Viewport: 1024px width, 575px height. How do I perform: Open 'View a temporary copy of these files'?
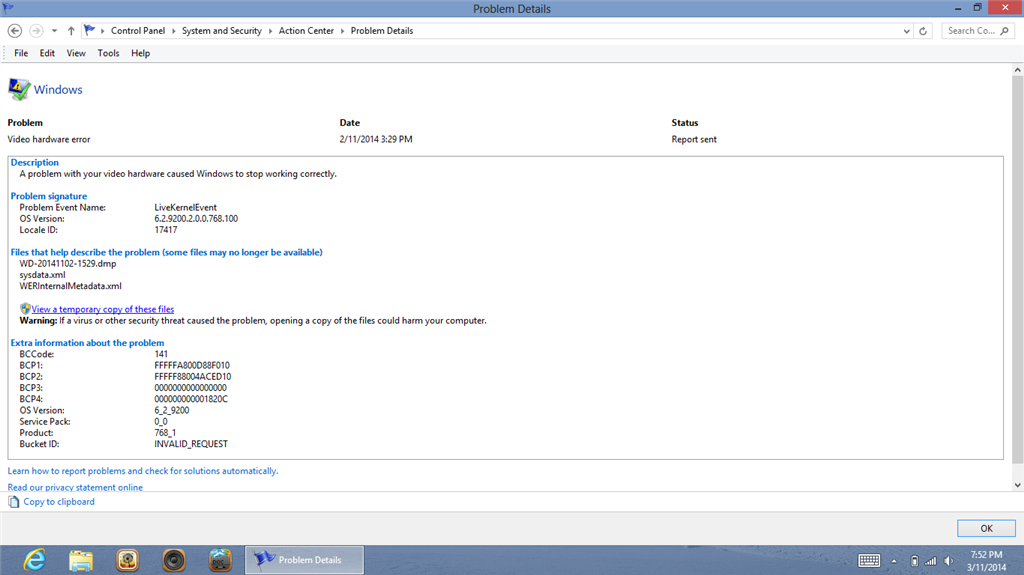(x=103, y=309)
